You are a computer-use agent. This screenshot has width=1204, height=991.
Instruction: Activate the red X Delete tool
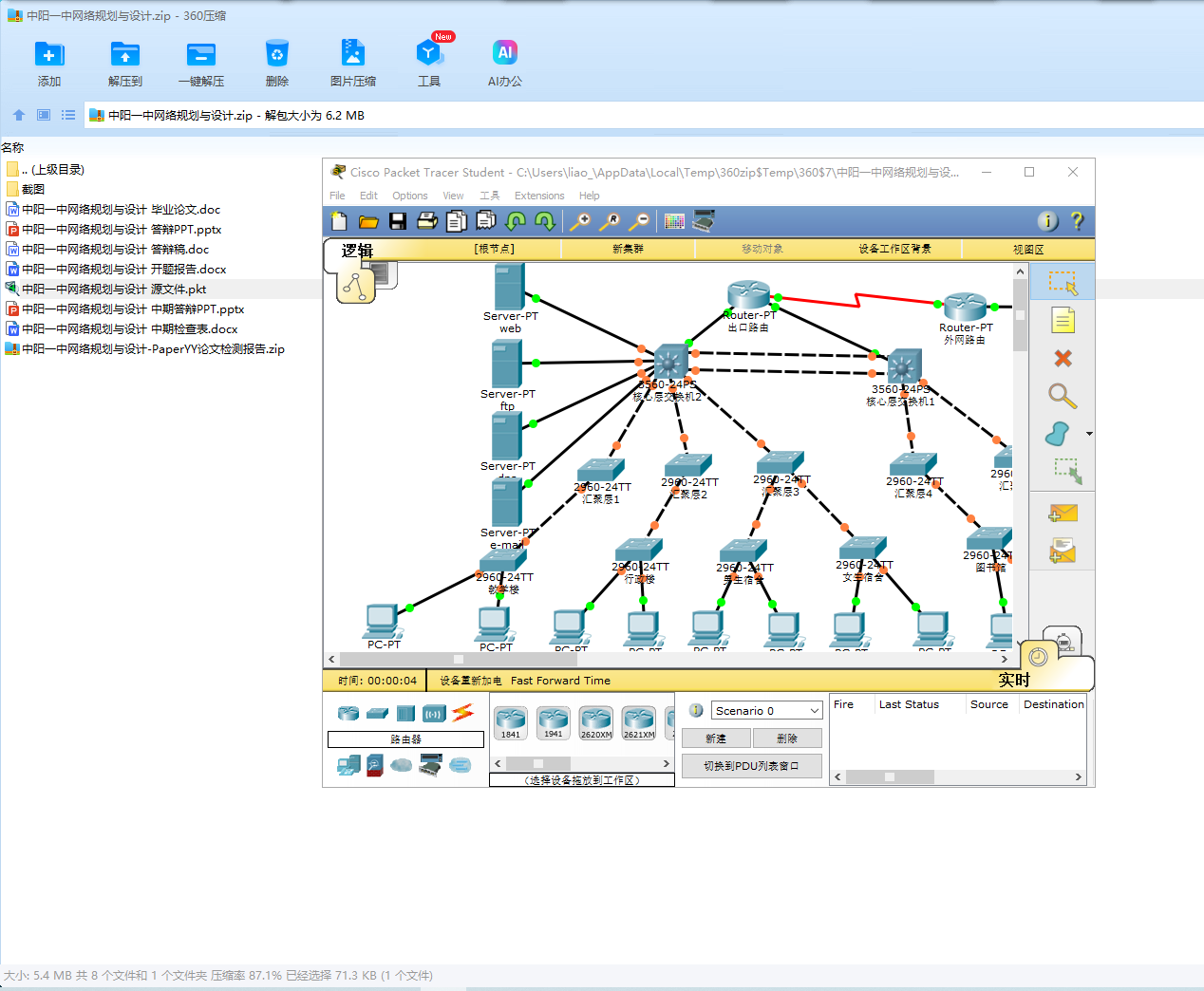1063,358
